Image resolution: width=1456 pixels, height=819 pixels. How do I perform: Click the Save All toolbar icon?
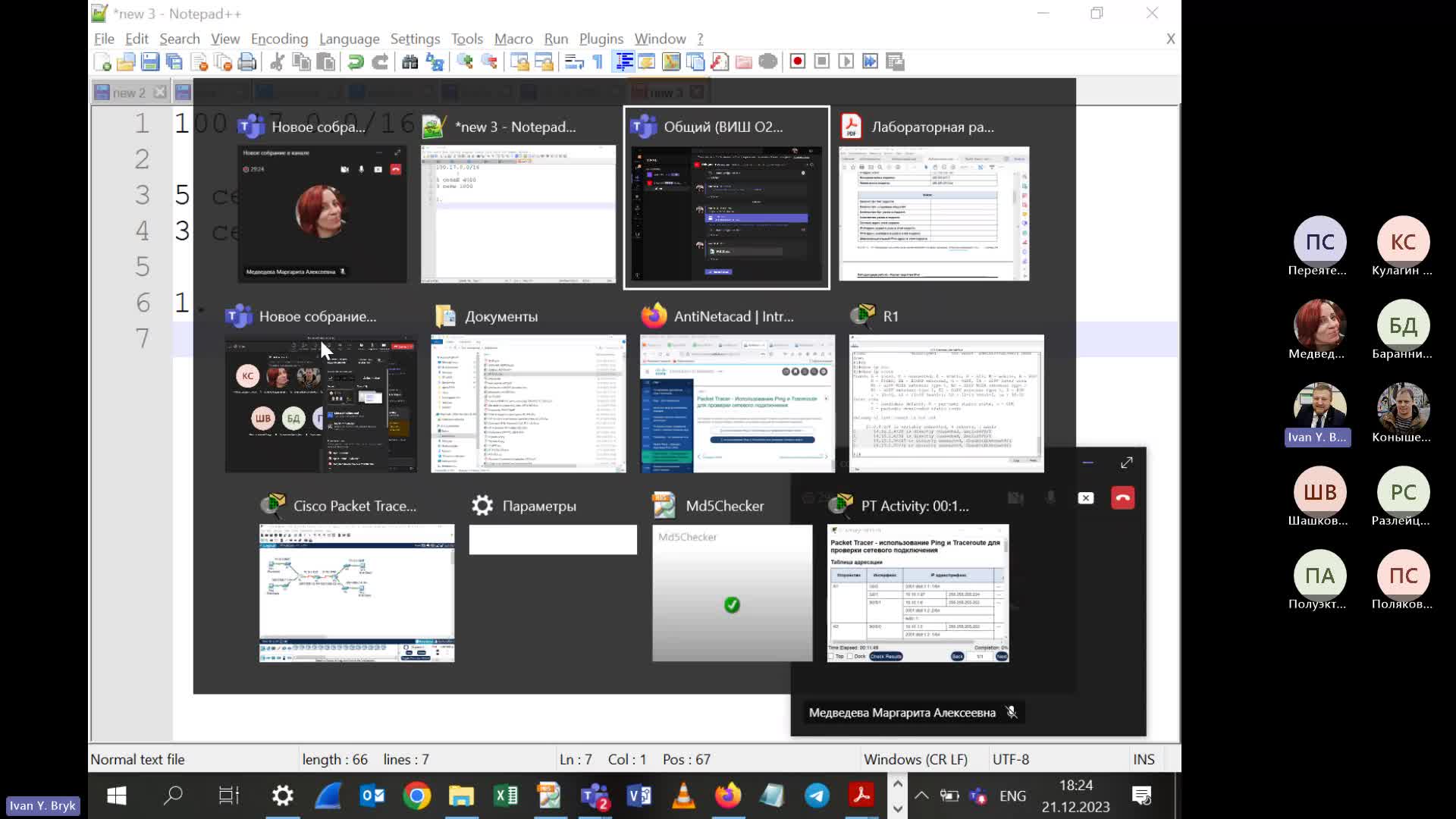(x=174, y=62)
